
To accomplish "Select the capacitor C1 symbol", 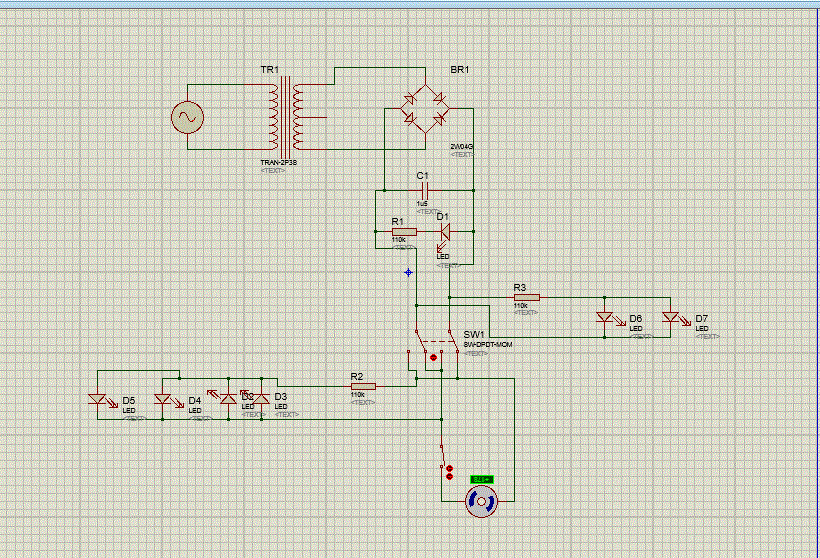I will 423,190.
